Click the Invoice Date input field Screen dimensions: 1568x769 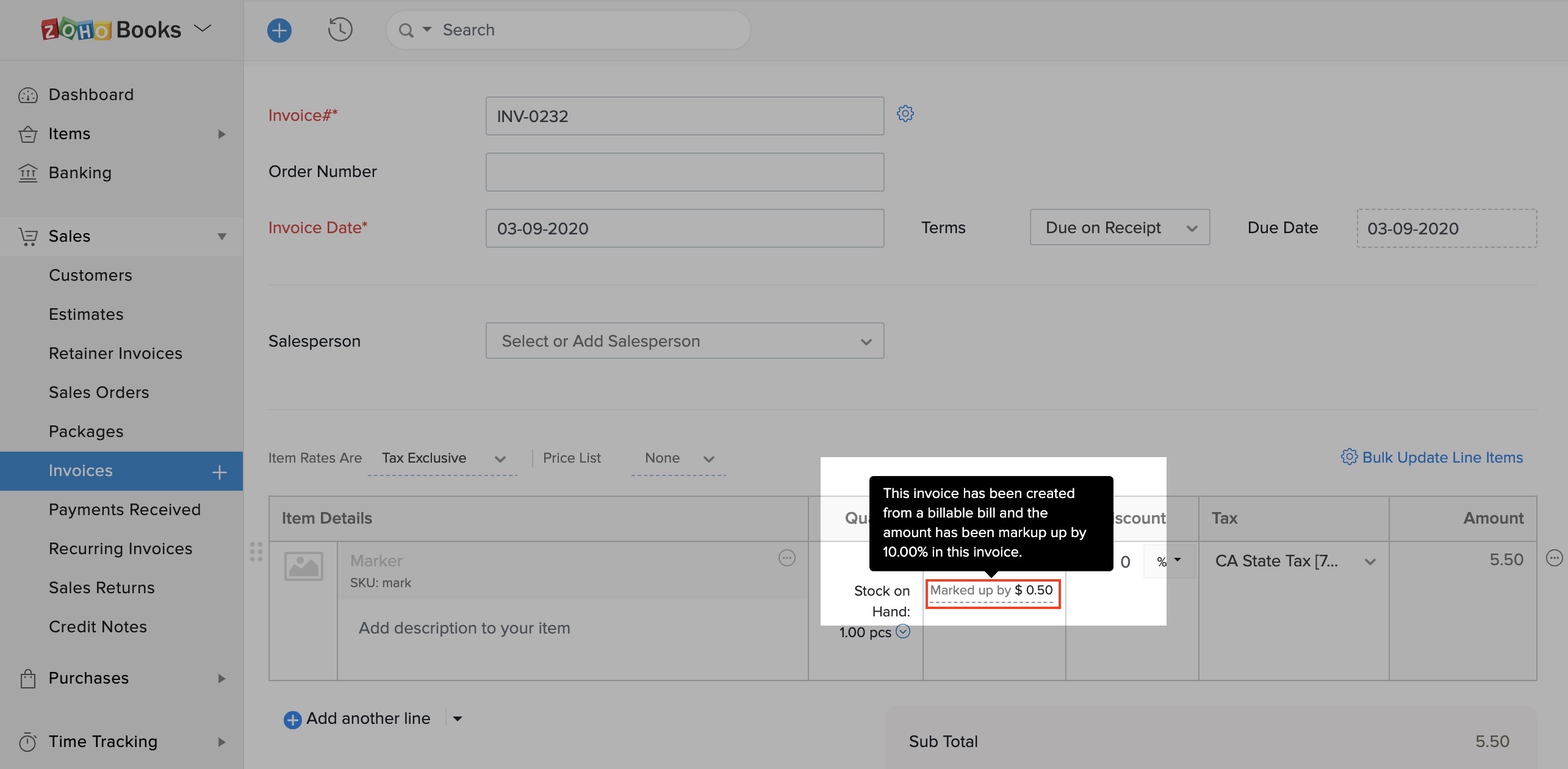[684, 227]
